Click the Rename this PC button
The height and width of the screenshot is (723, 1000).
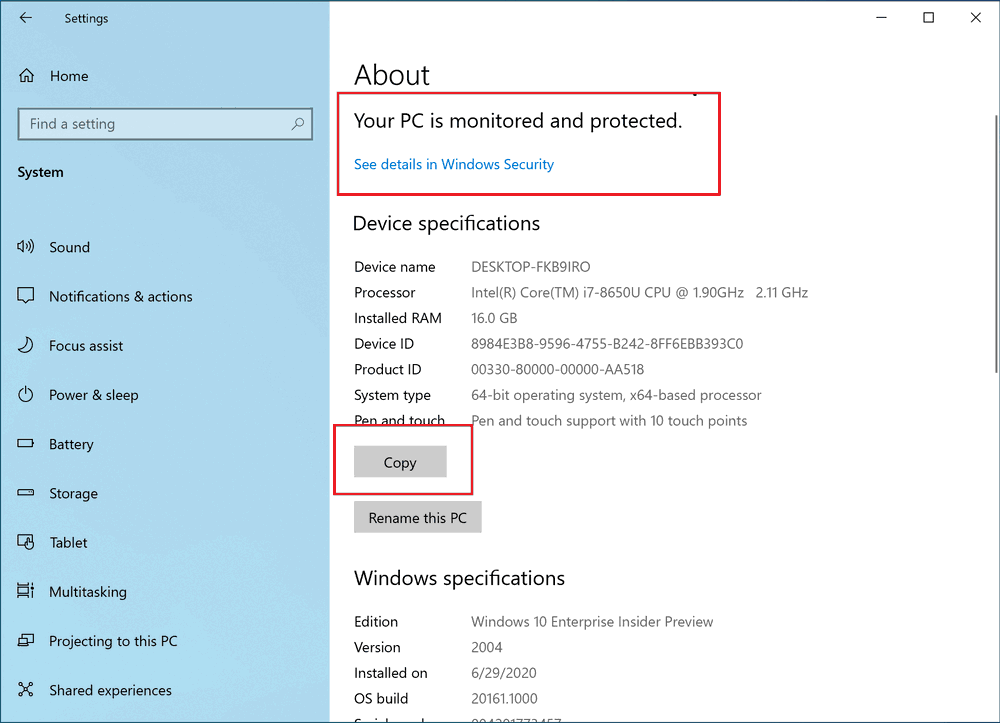click(418, 518)
